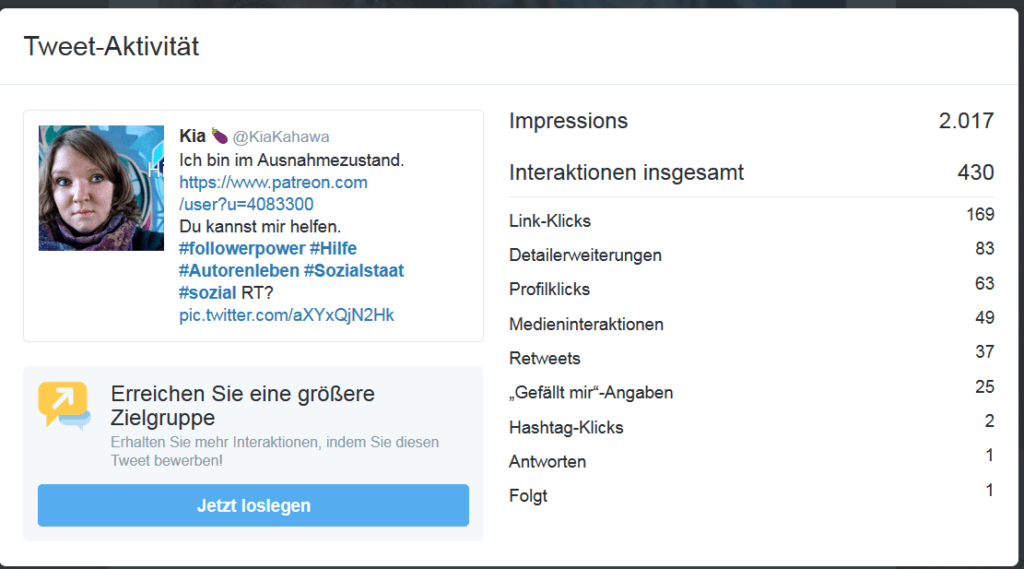Click the Kia display name
The image size is (1024, 569).
click(192, 136)
